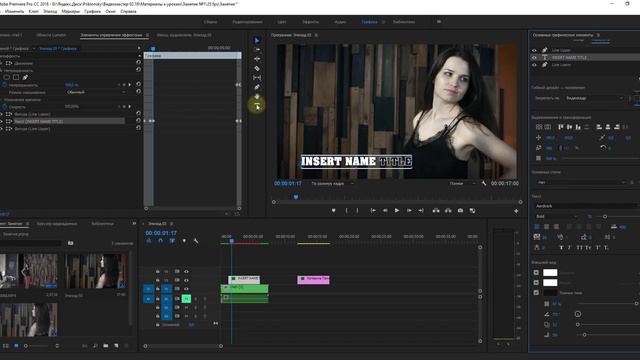This screenshot has width=640, height=360.
Task: Open the Button Editor plus icon
Action: tap(516, 211)
